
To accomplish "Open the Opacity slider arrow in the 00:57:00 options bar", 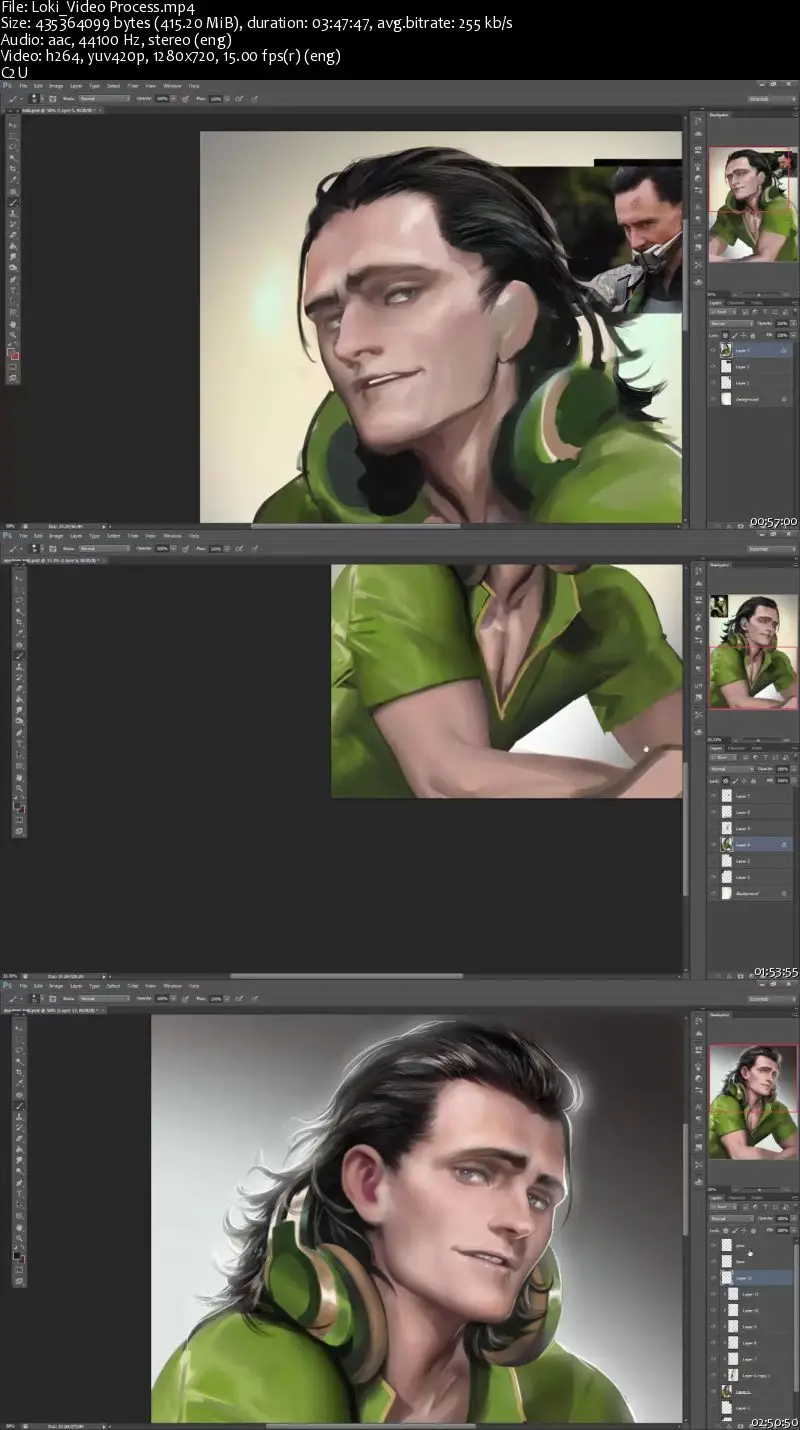I will coord(173,99).
